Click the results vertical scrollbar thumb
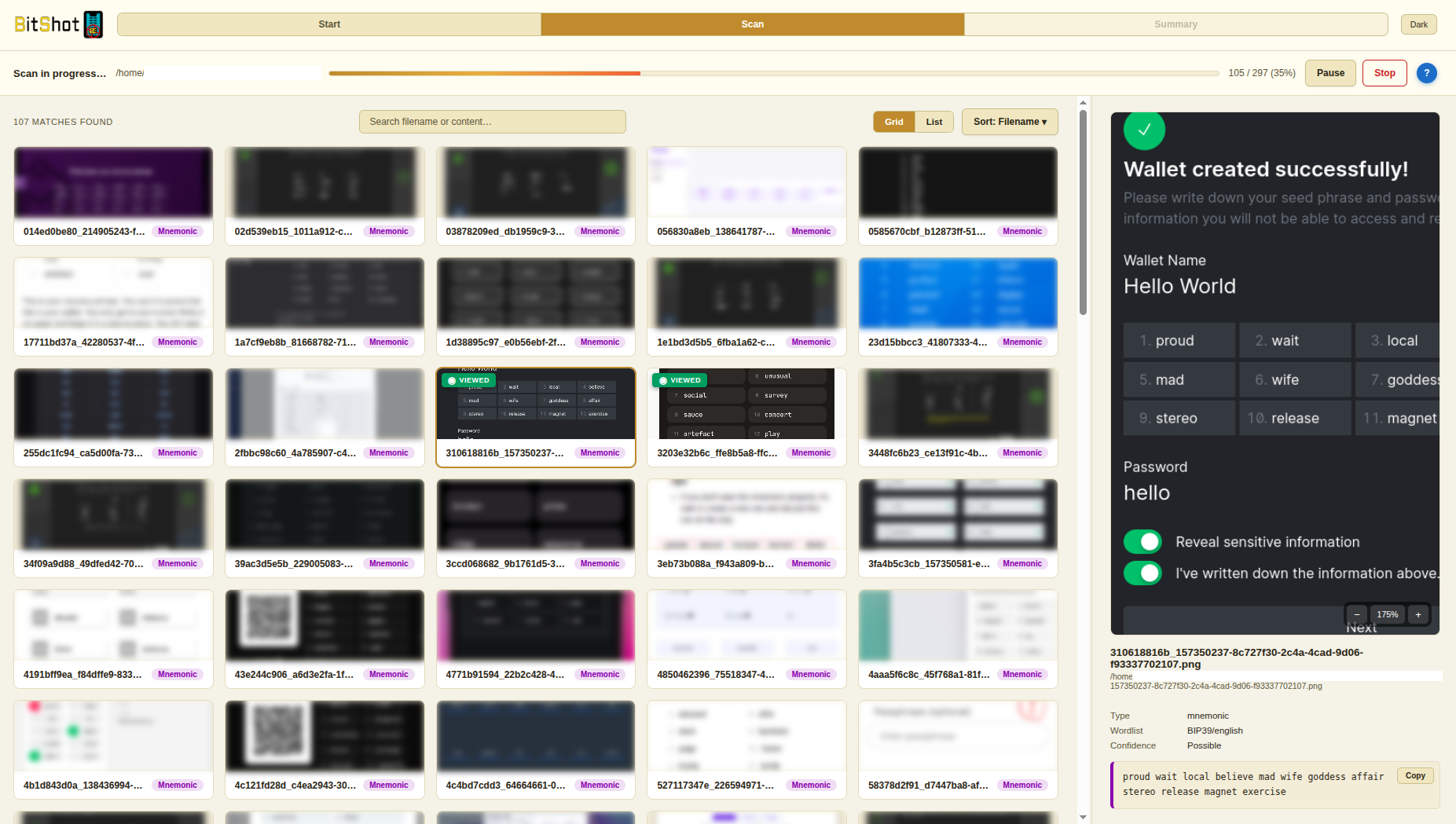This screenshot has width=1456, height=824. (1083, 212)
